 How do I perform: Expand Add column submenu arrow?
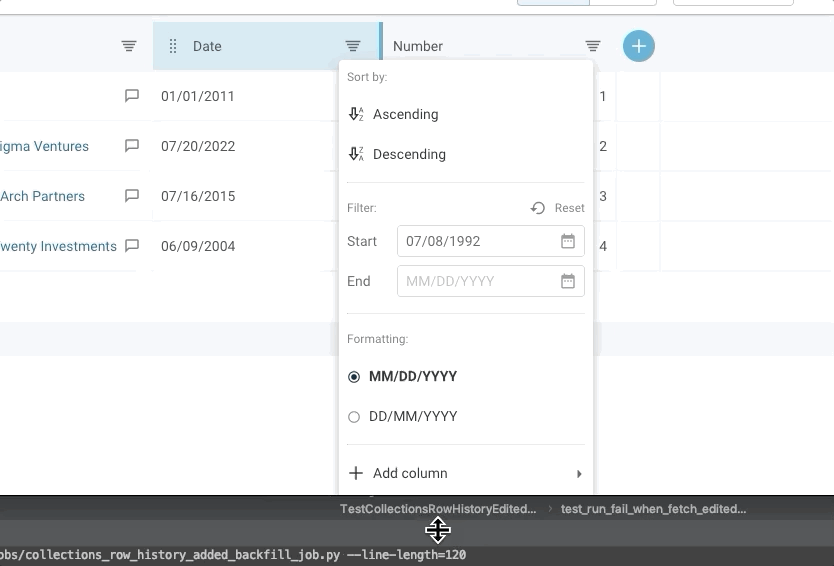[579, 473]
